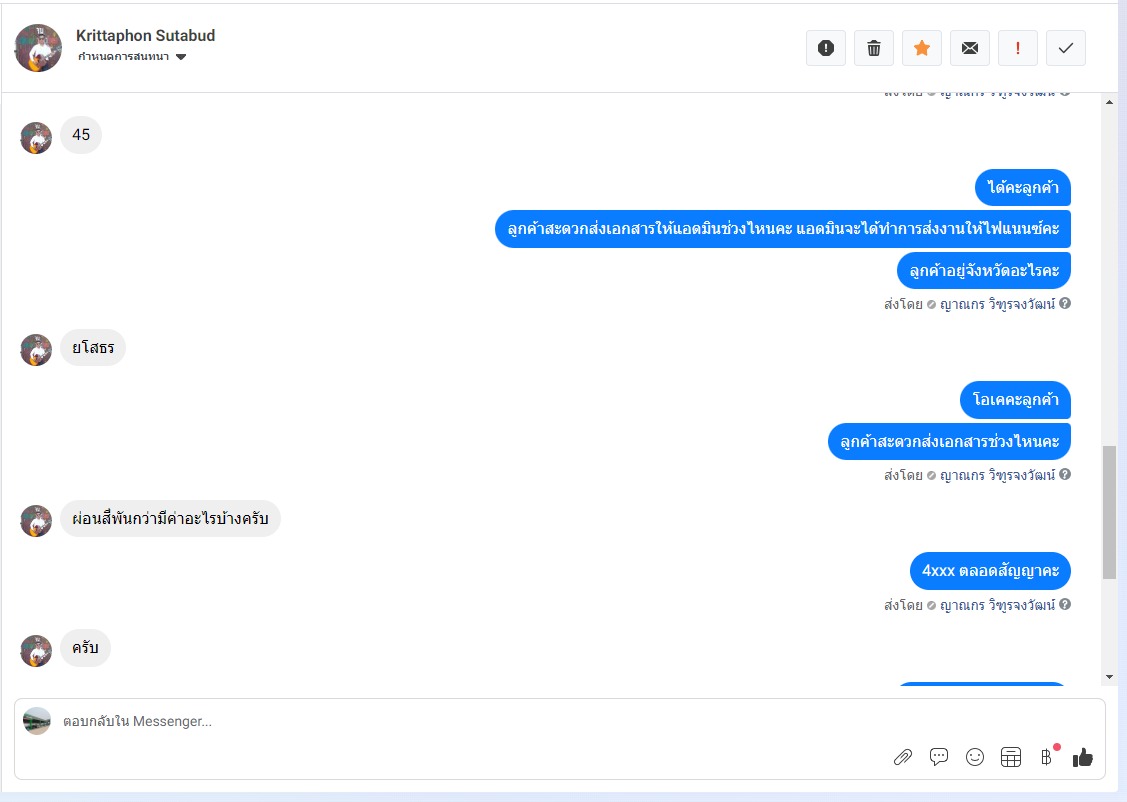Click Krittaphon's header profile picture

[x=38, y=48]
